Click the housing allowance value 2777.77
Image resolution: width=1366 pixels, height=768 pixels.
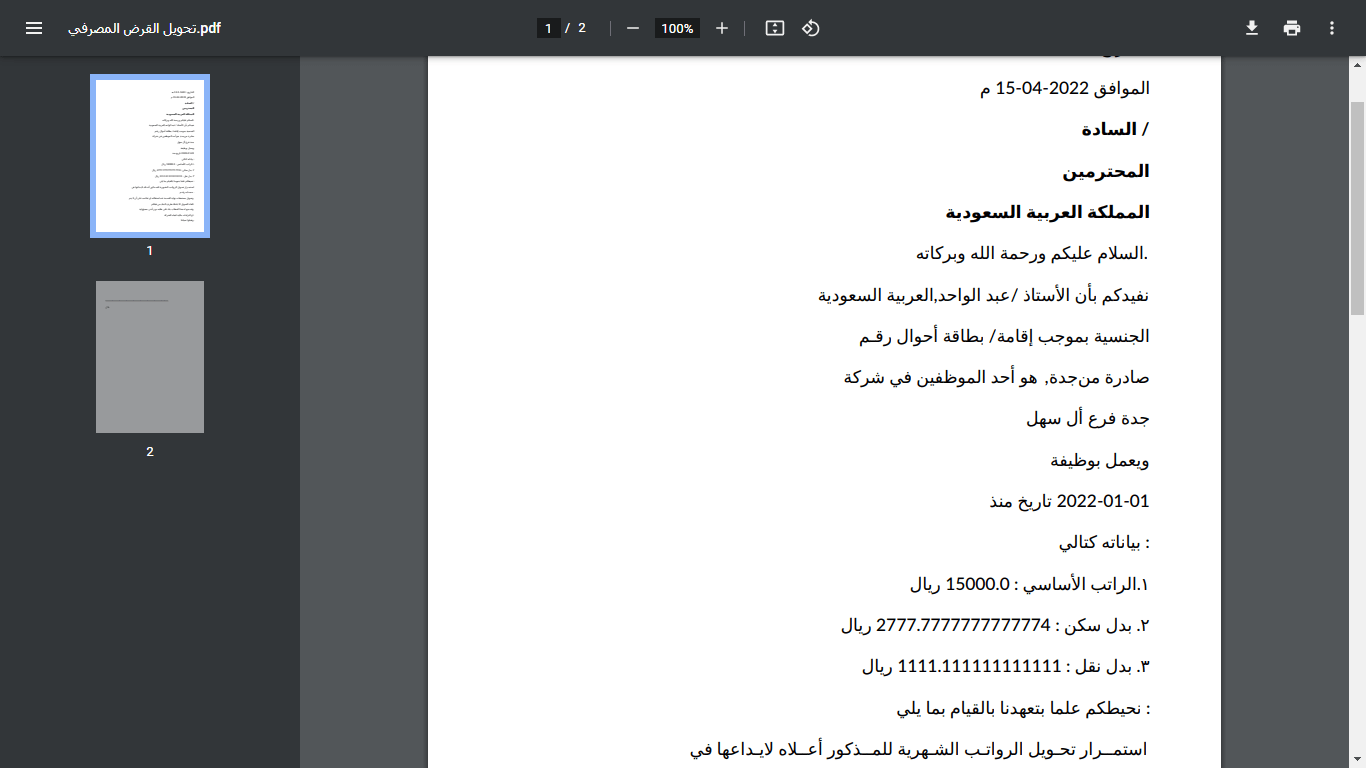click(x=964, y=626)
